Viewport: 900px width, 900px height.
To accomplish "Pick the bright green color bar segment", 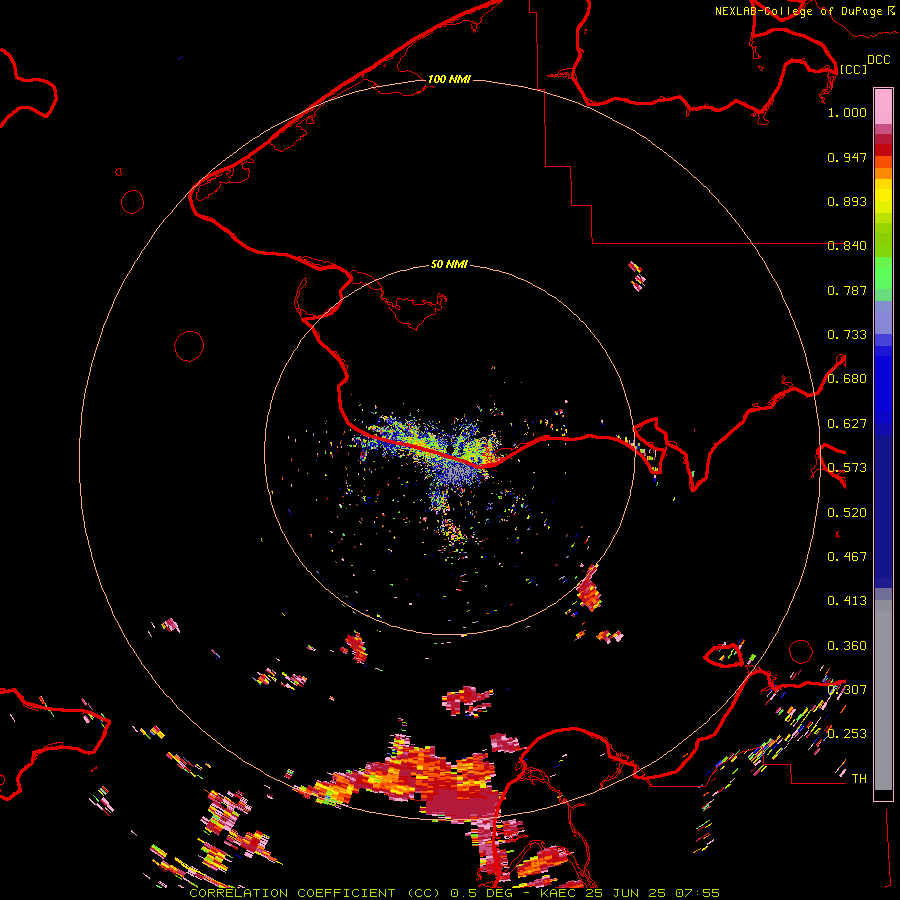I will coord(883,273).
